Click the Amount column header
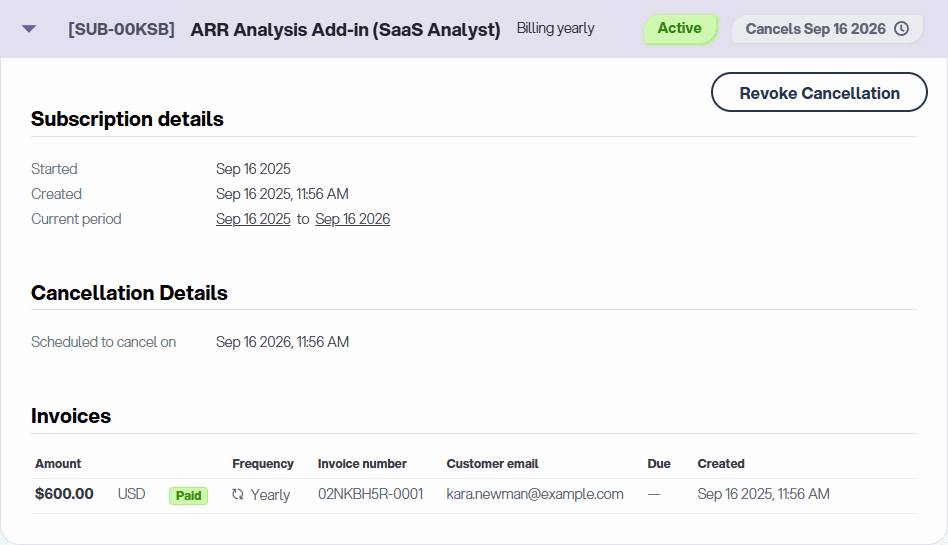This screenshot has height=545, width=948. (x=58, y=464)
